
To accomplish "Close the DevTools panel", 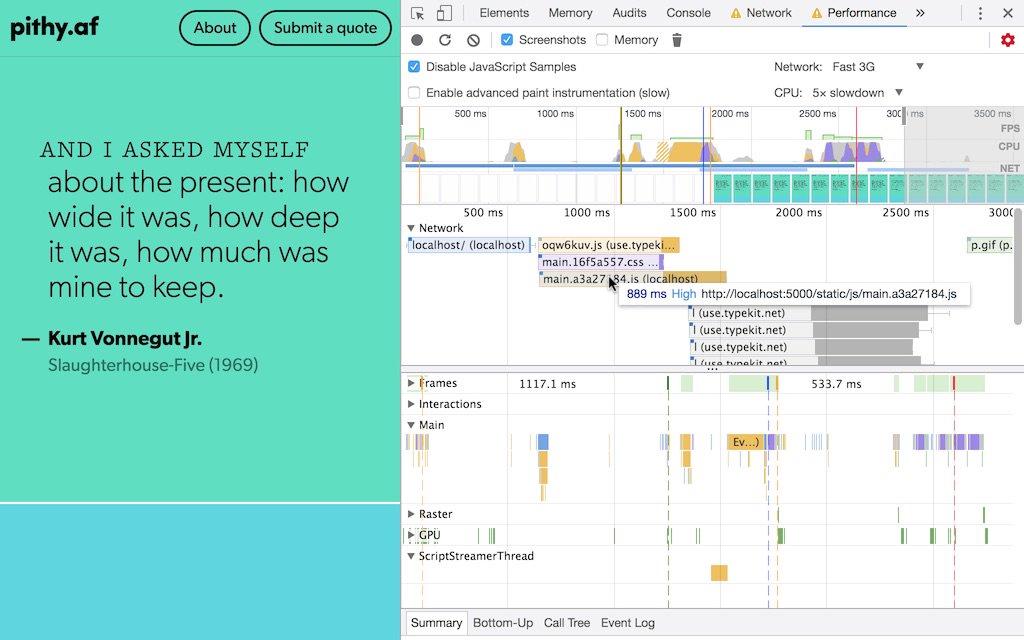I will (x=1008, y=13).
